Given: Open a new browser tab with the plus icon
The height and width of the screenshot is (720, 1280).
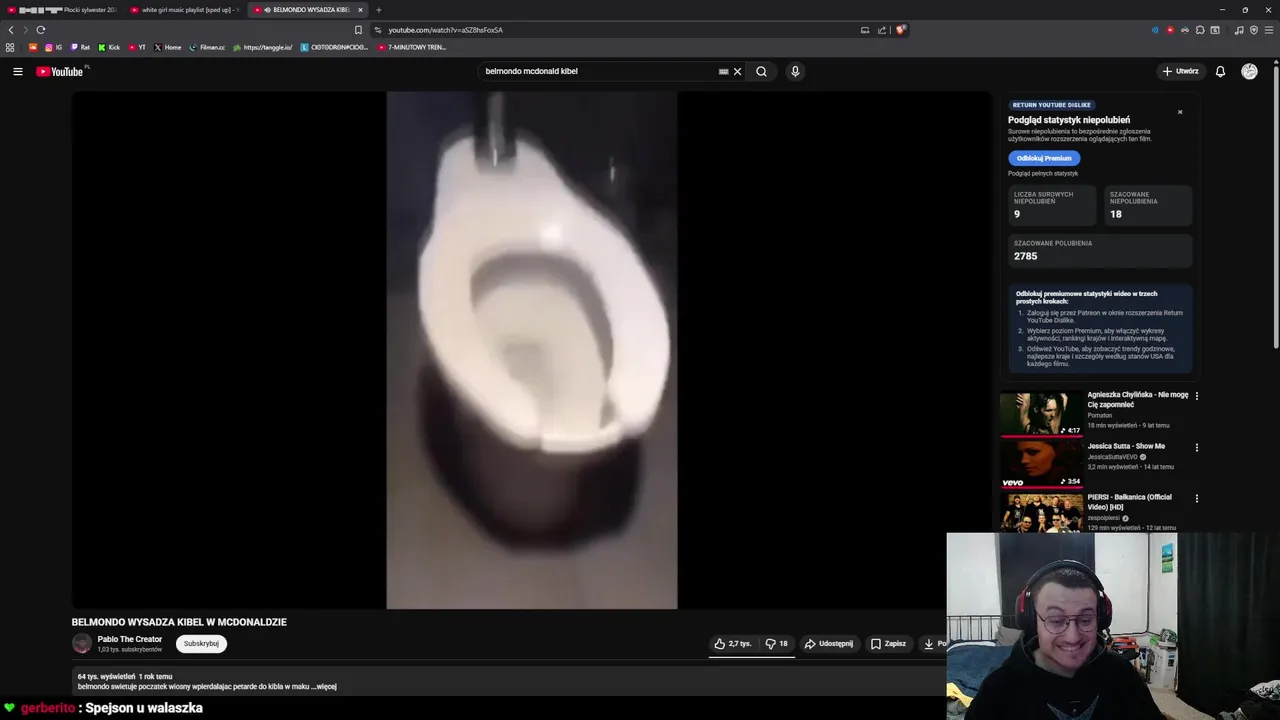Looking at the screenshot, I should click(378, 10).
